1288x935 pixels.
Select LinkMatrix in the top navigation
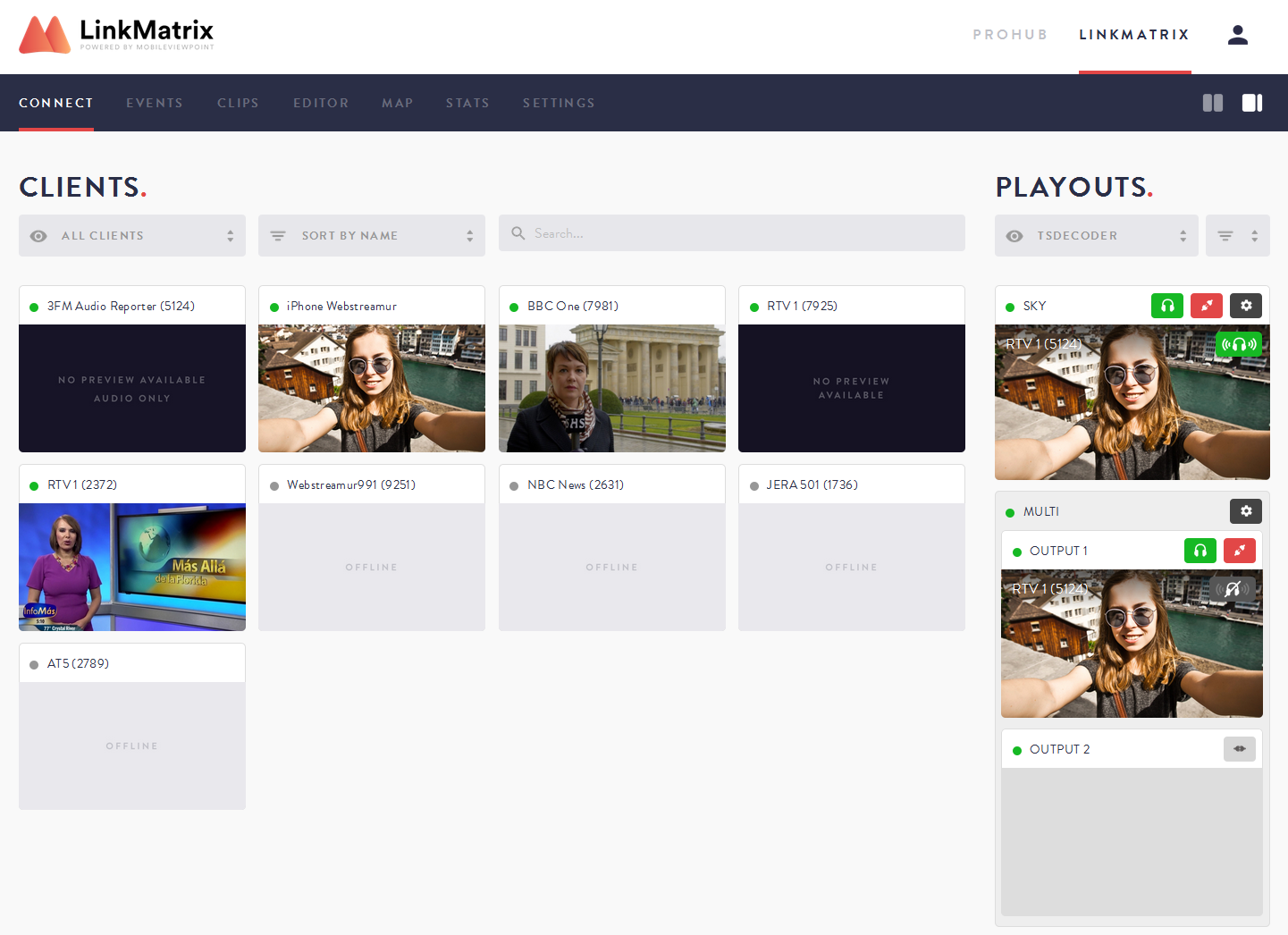coord(1134,35)
